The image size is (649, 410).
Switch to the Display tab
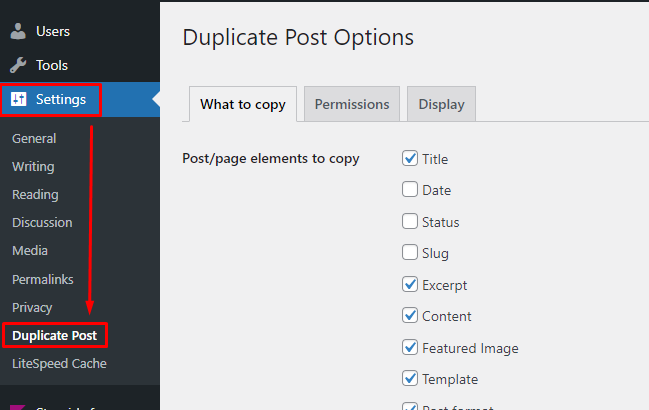(441, 104)
